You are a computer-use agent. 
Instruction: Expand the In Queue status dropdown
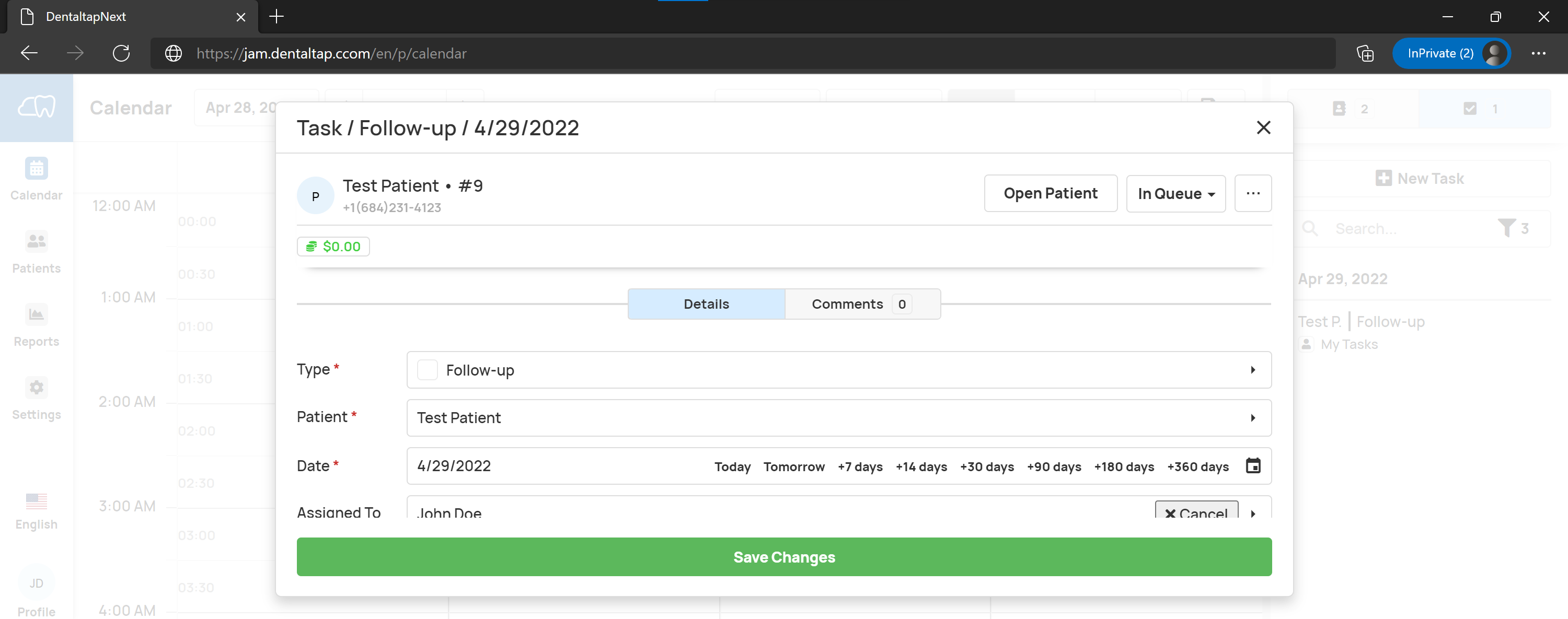click(x=1175, y=193)
